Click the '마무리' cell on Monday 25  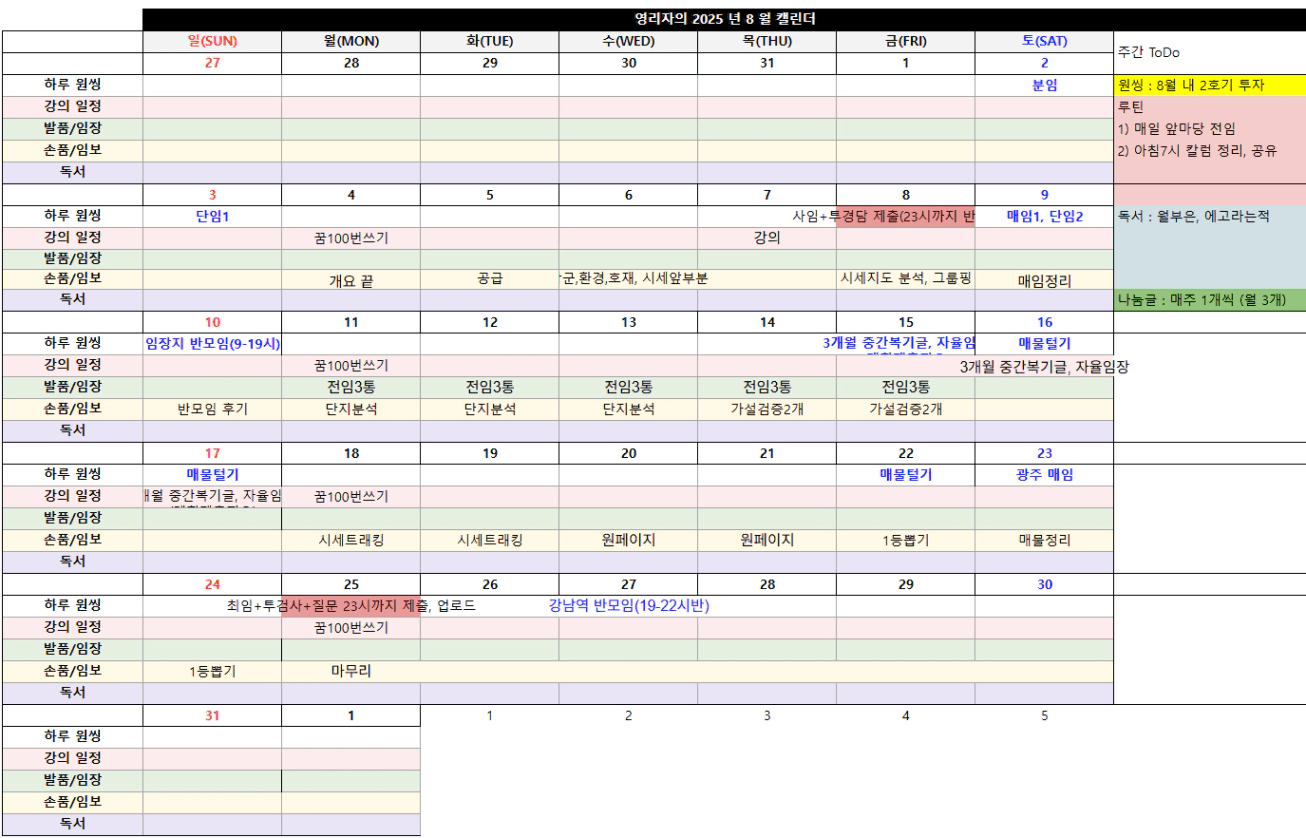pos(351,671)
